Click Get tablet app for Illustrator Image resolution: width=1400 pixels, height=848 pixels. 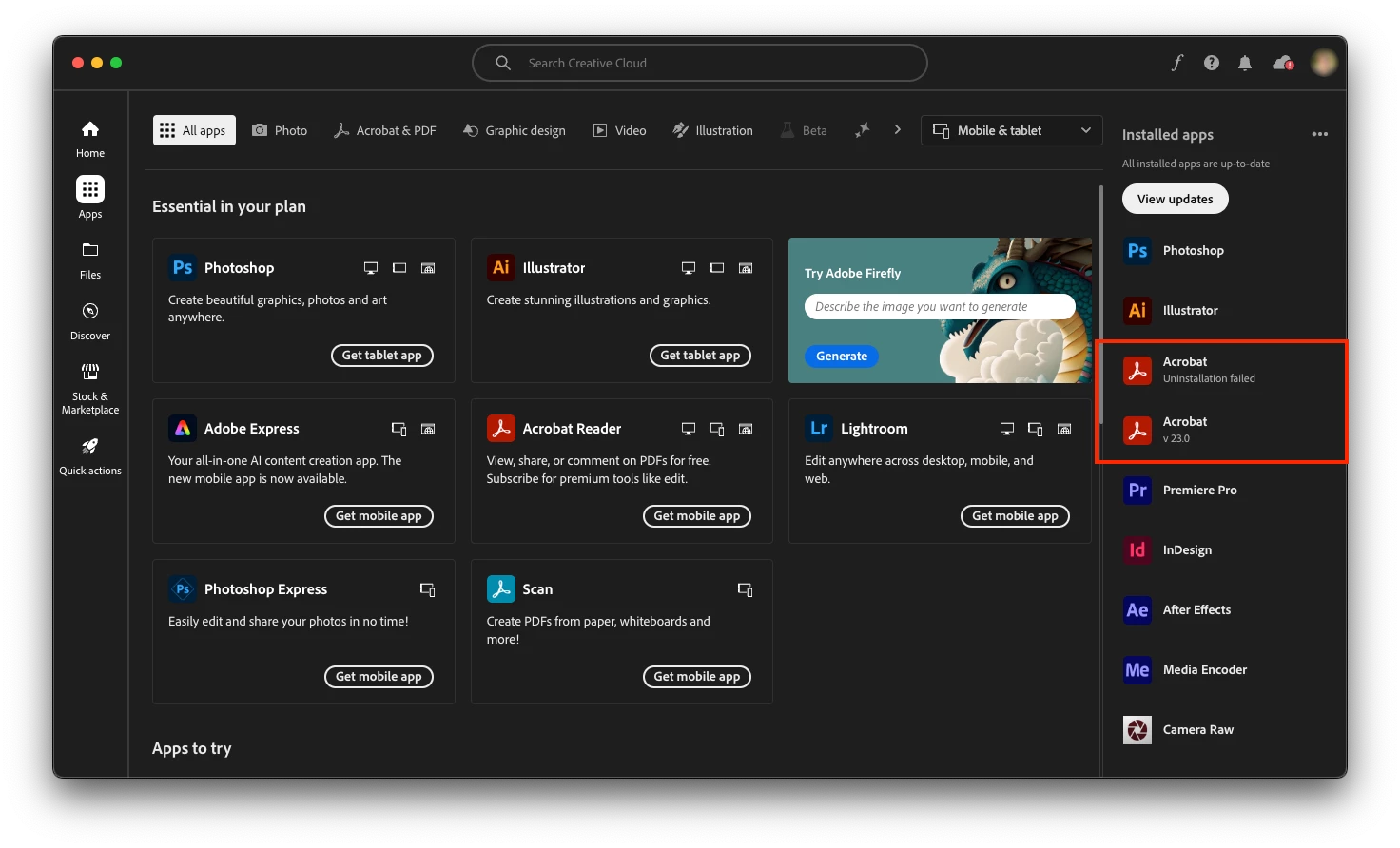(x=700, y=355)
